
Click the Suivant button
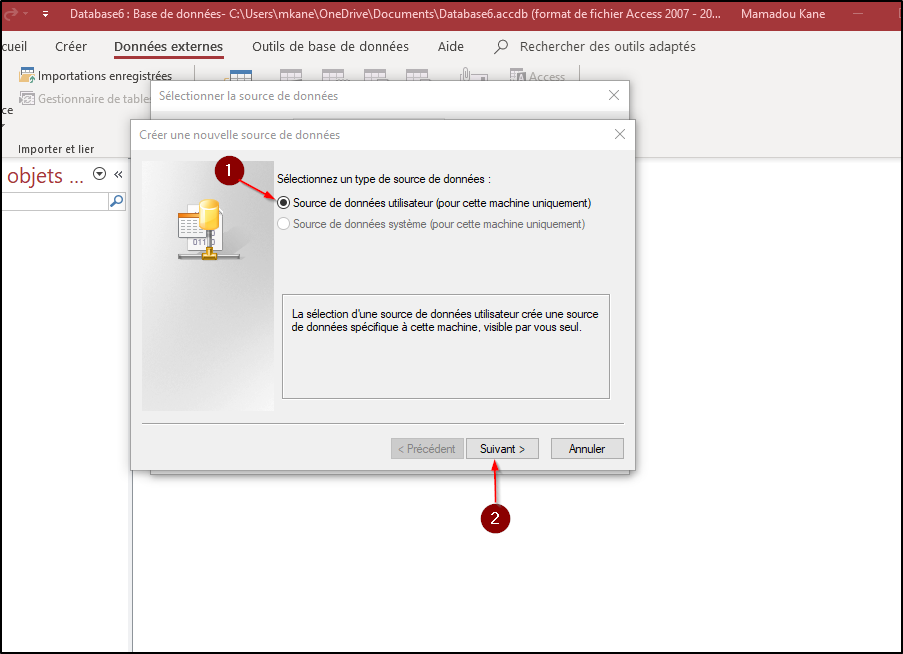point(502,449)
